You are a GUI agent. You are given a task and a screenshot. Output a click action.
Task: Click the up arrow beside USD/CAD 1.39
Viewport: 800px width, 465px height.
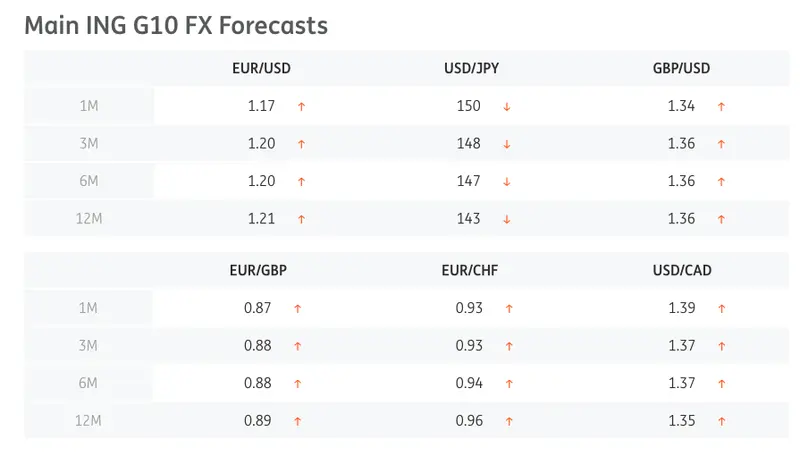click(721, 308)
